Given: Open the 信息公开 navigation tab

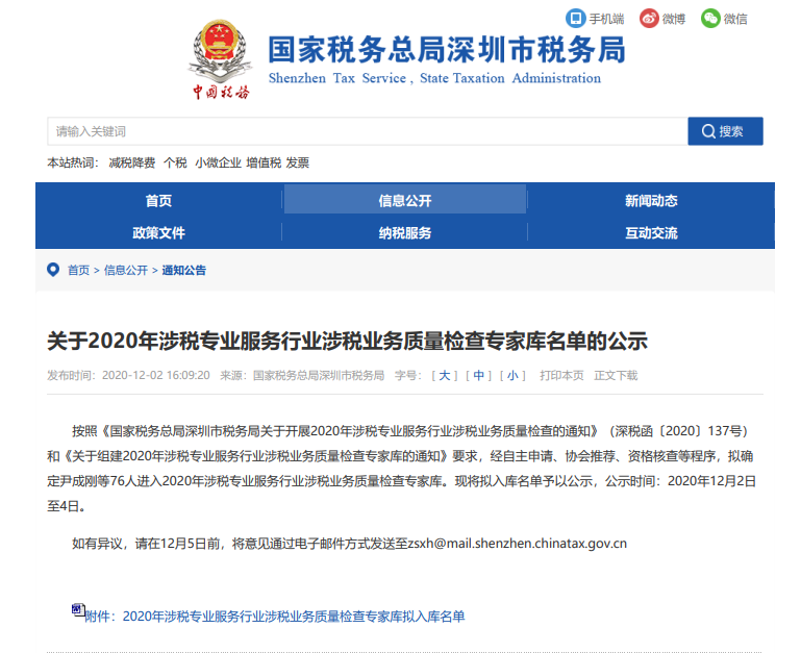Looking at the screenshot, I should pos(405,200).
